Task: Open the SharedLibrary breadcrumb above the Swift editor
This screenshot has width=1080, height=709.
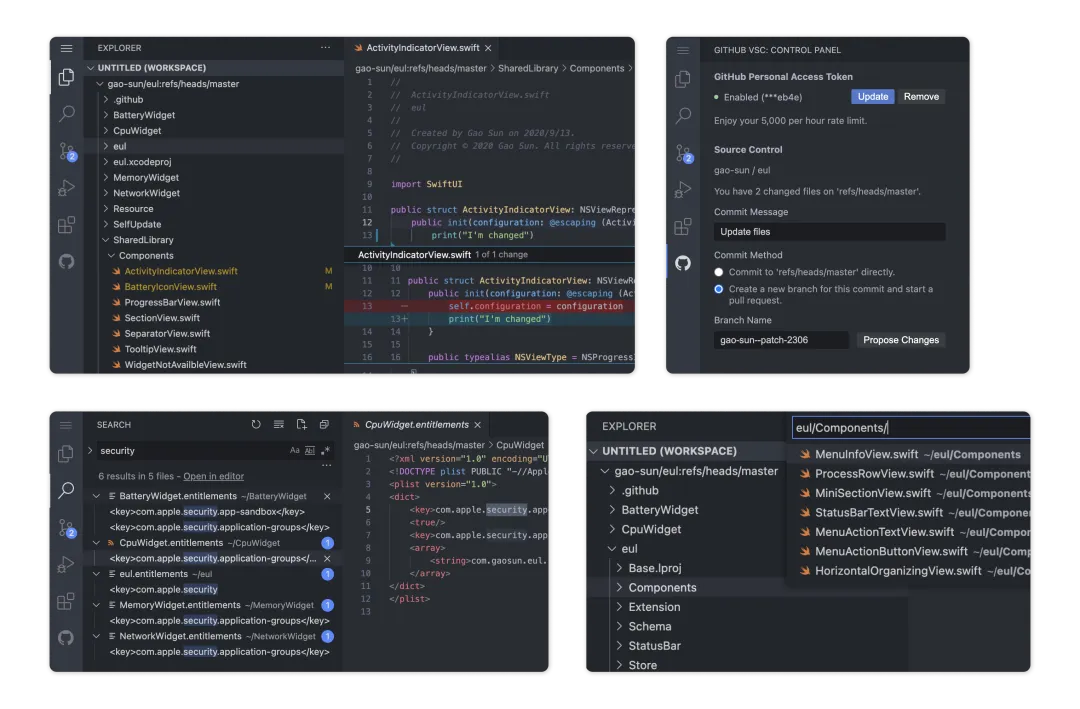Action: tap(528, 68)
